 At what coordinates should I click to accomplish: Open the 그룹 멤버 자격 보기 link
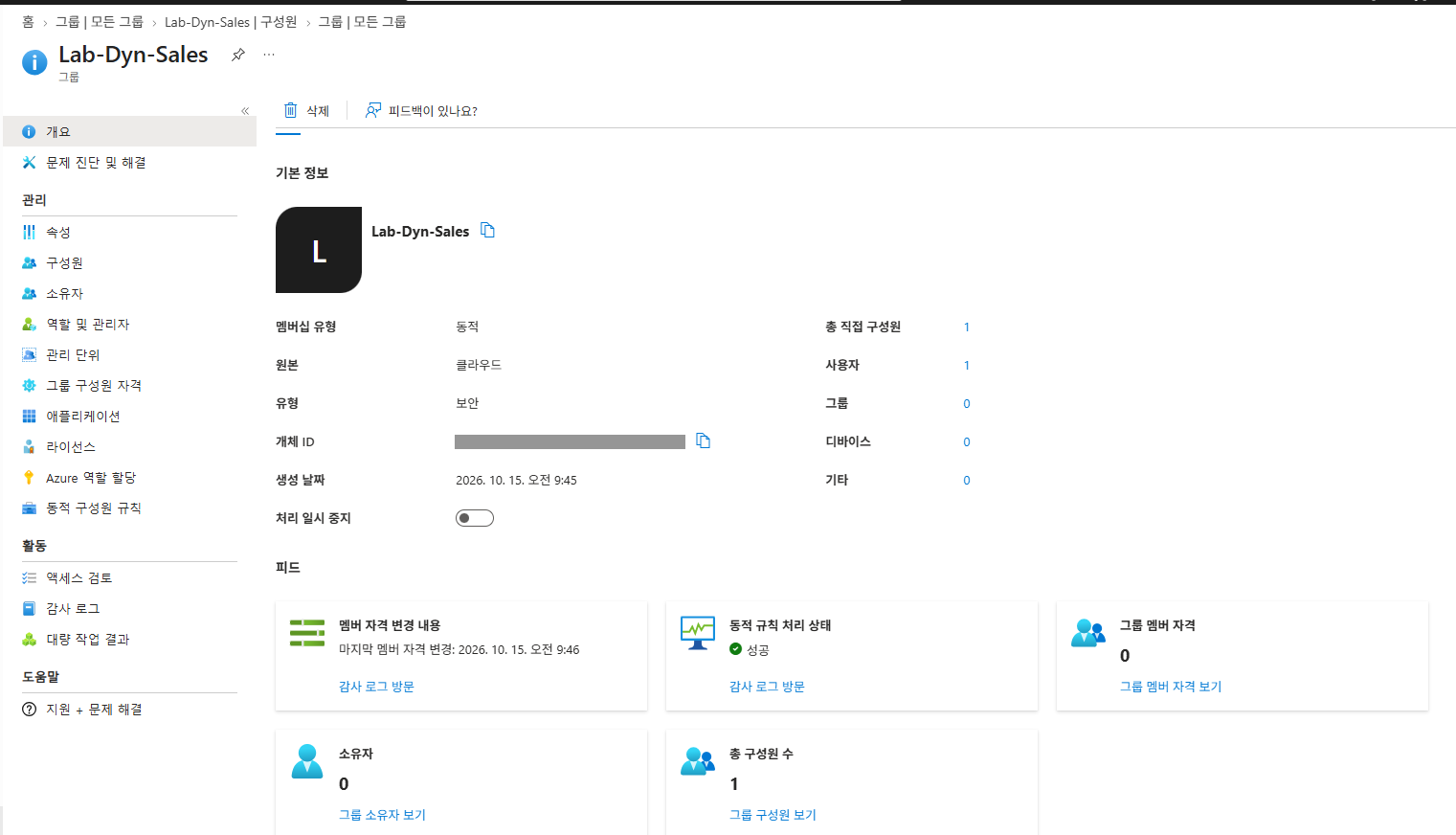pos(1171,687)
